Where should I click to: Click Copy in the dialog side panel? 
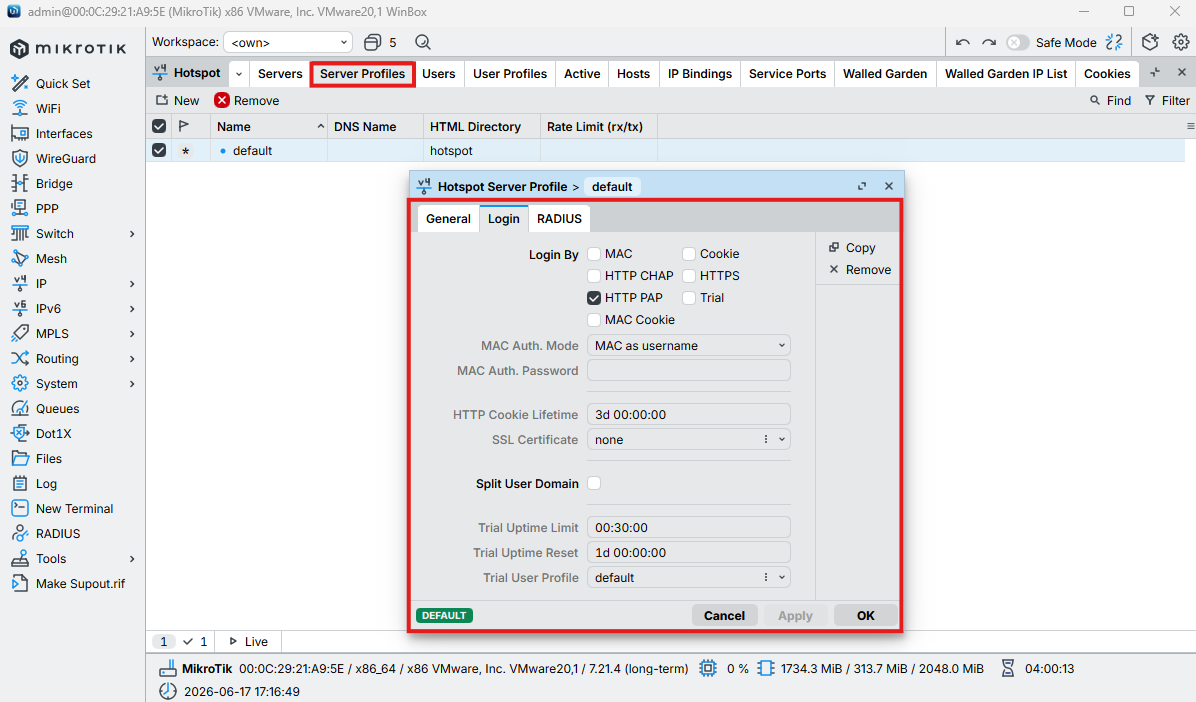click(852, 248)
